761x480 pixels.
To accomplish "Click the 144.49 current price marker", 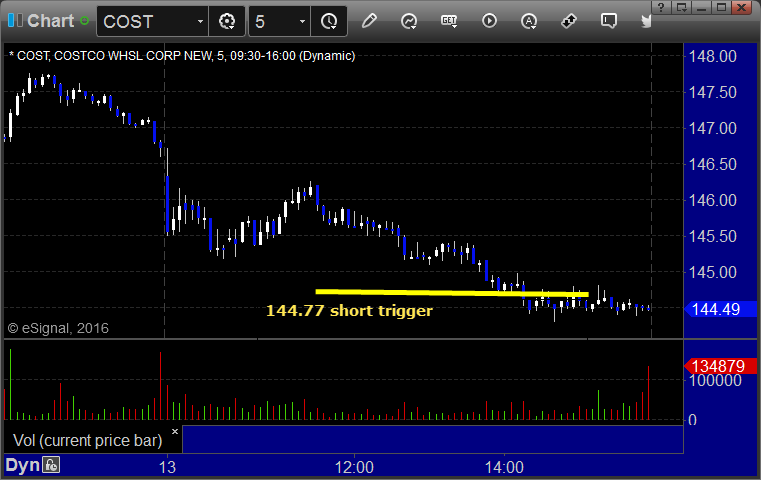I will [720, 309].
